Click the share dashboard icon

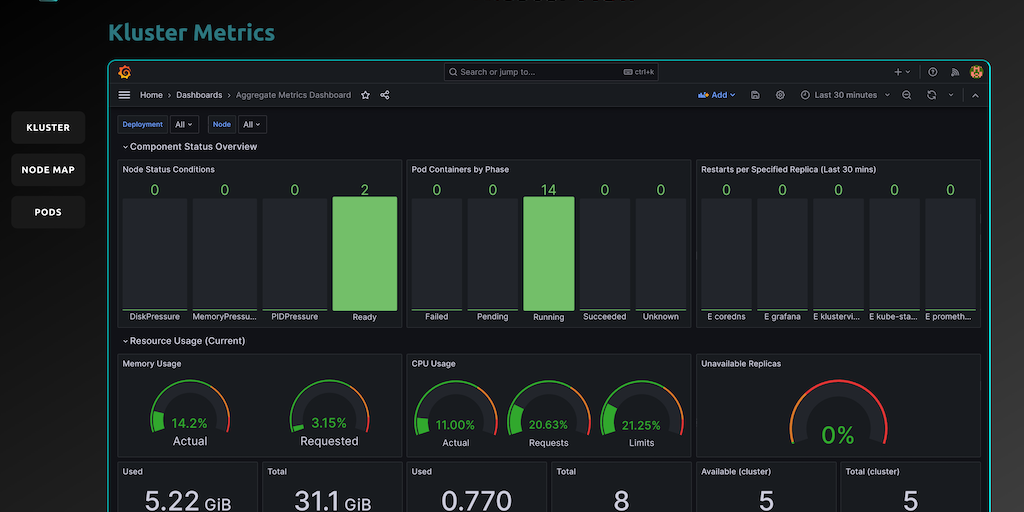(385, 95)
